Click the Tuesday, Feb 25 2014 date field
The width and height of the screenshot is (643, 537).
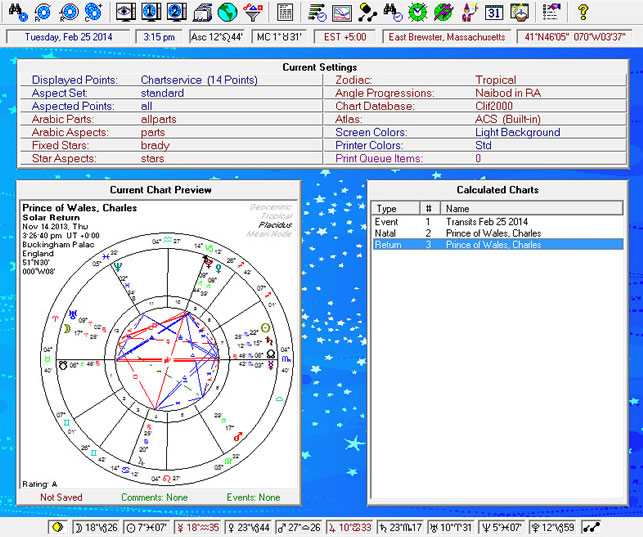[x=66, y=37]
